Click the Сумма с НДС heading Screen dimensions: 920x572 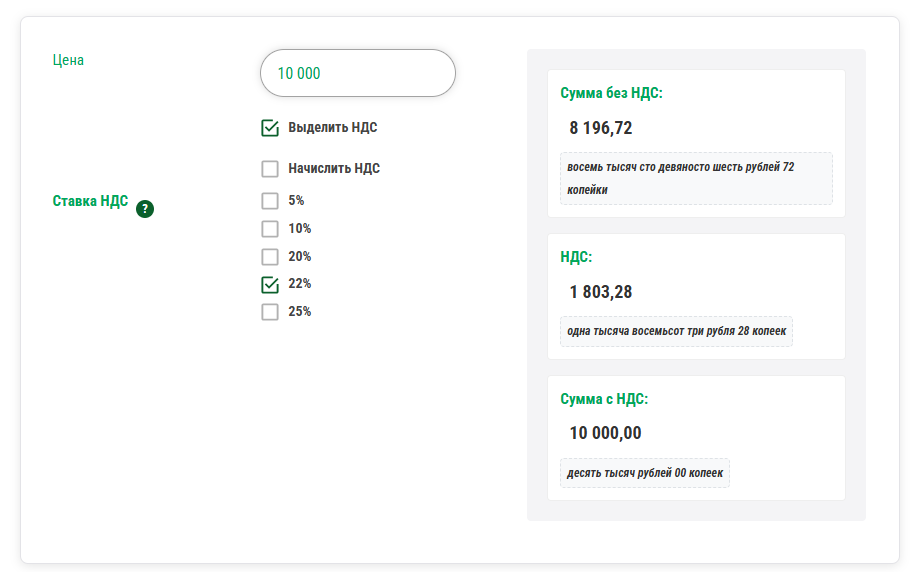pyautogui.click(x=604, y=399)
